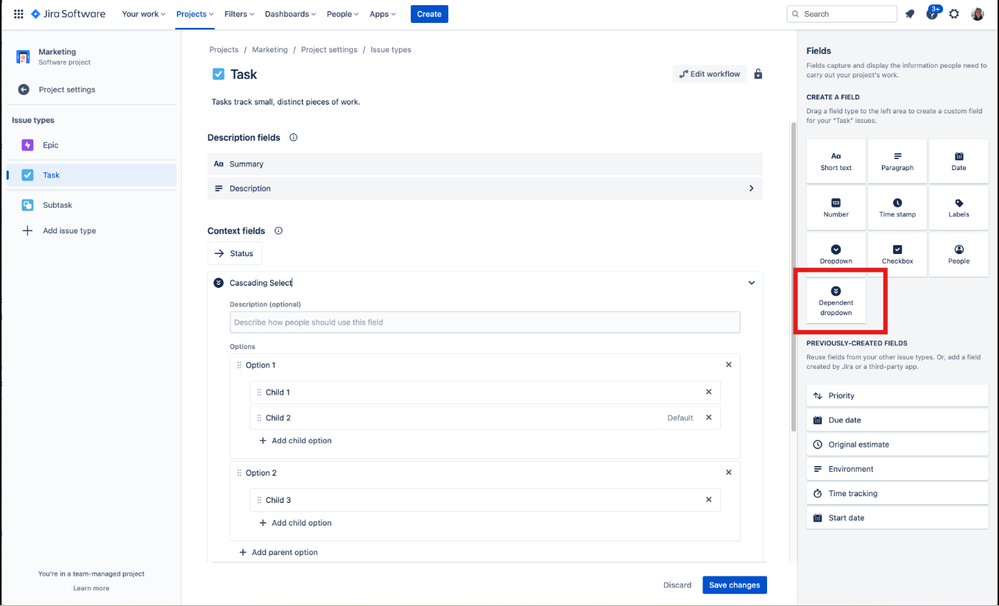Click Save changes

coord(735,585)
